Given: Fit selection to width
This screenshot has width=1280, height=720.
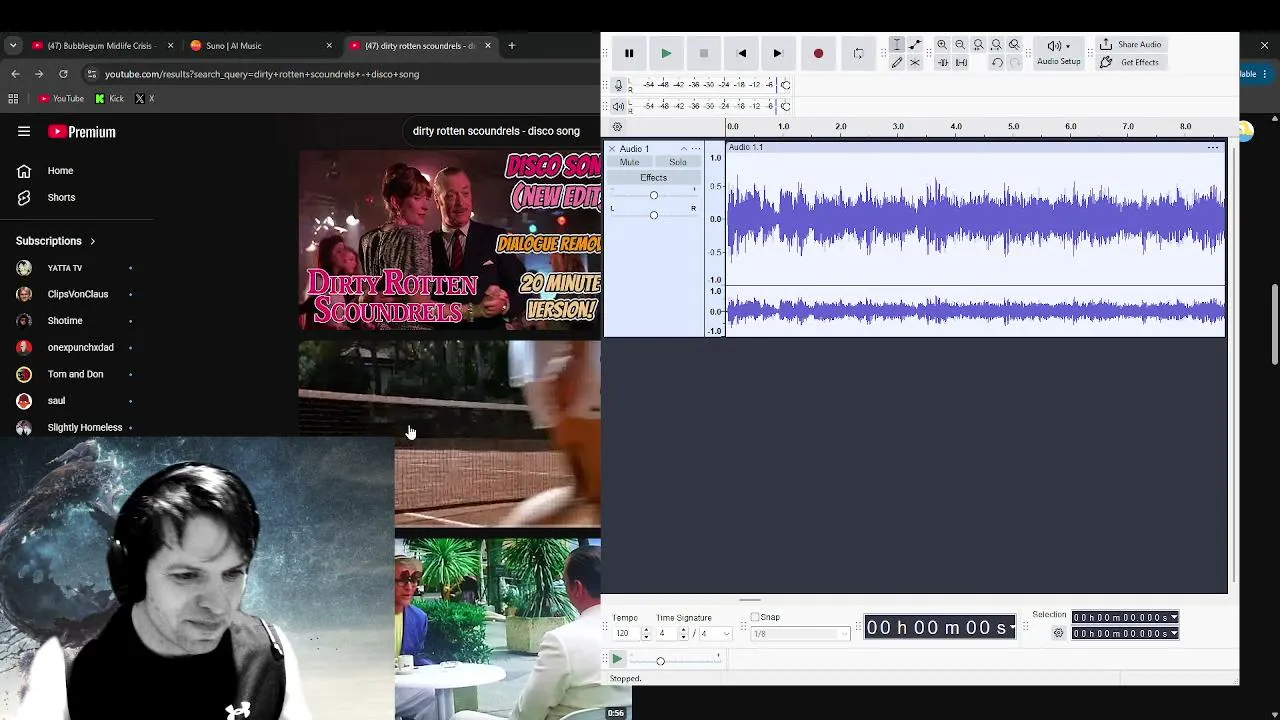Looking at the screenshot, I should 978,45.
